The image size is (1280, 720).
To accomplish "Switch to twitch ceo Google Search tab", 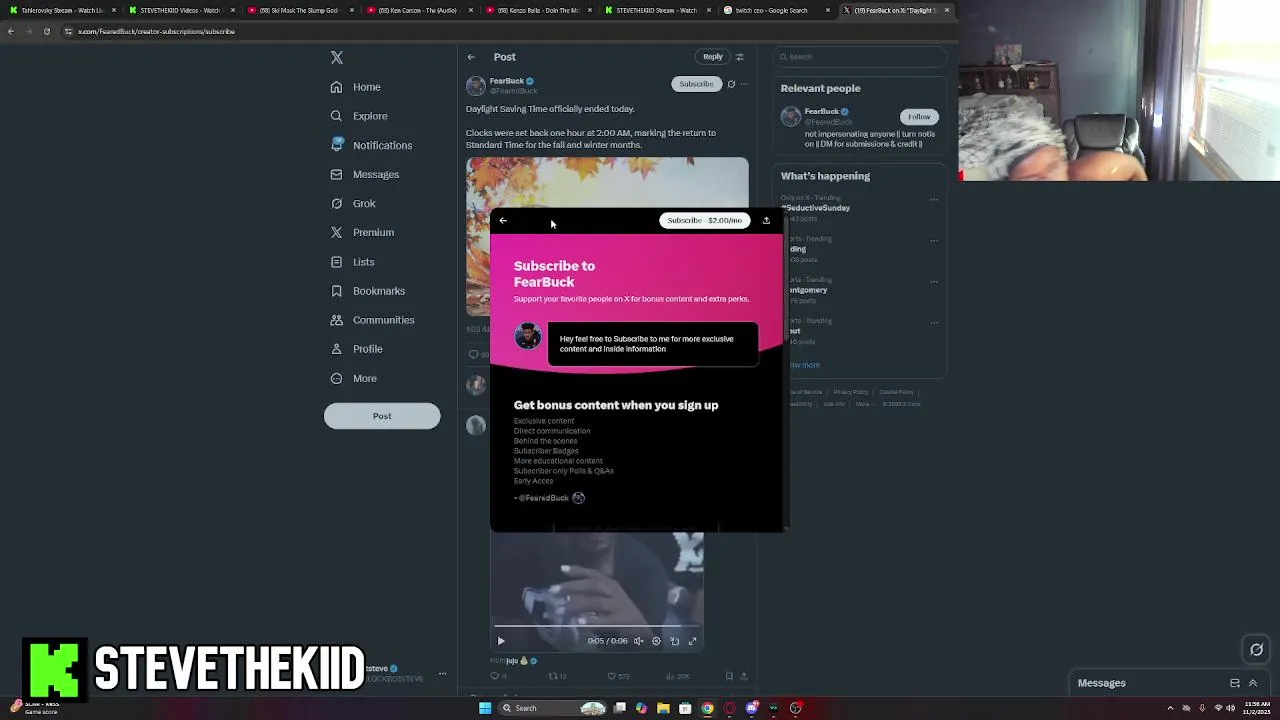I will click(776, 10).
